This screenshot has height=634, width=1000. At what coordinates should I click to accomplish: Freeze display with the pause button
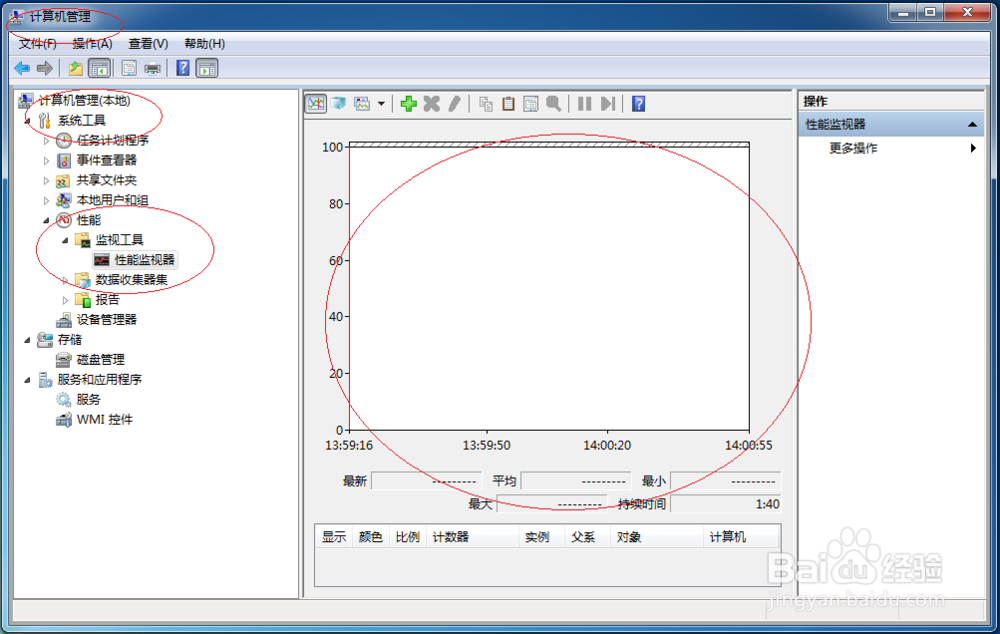(584, 103)
